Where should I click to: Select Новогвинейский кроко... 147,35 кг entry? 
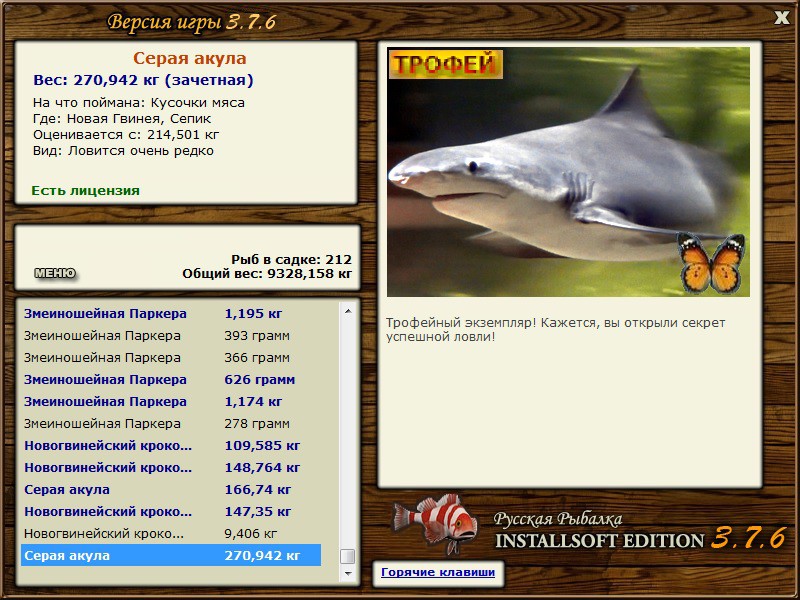tap(171, 511)
